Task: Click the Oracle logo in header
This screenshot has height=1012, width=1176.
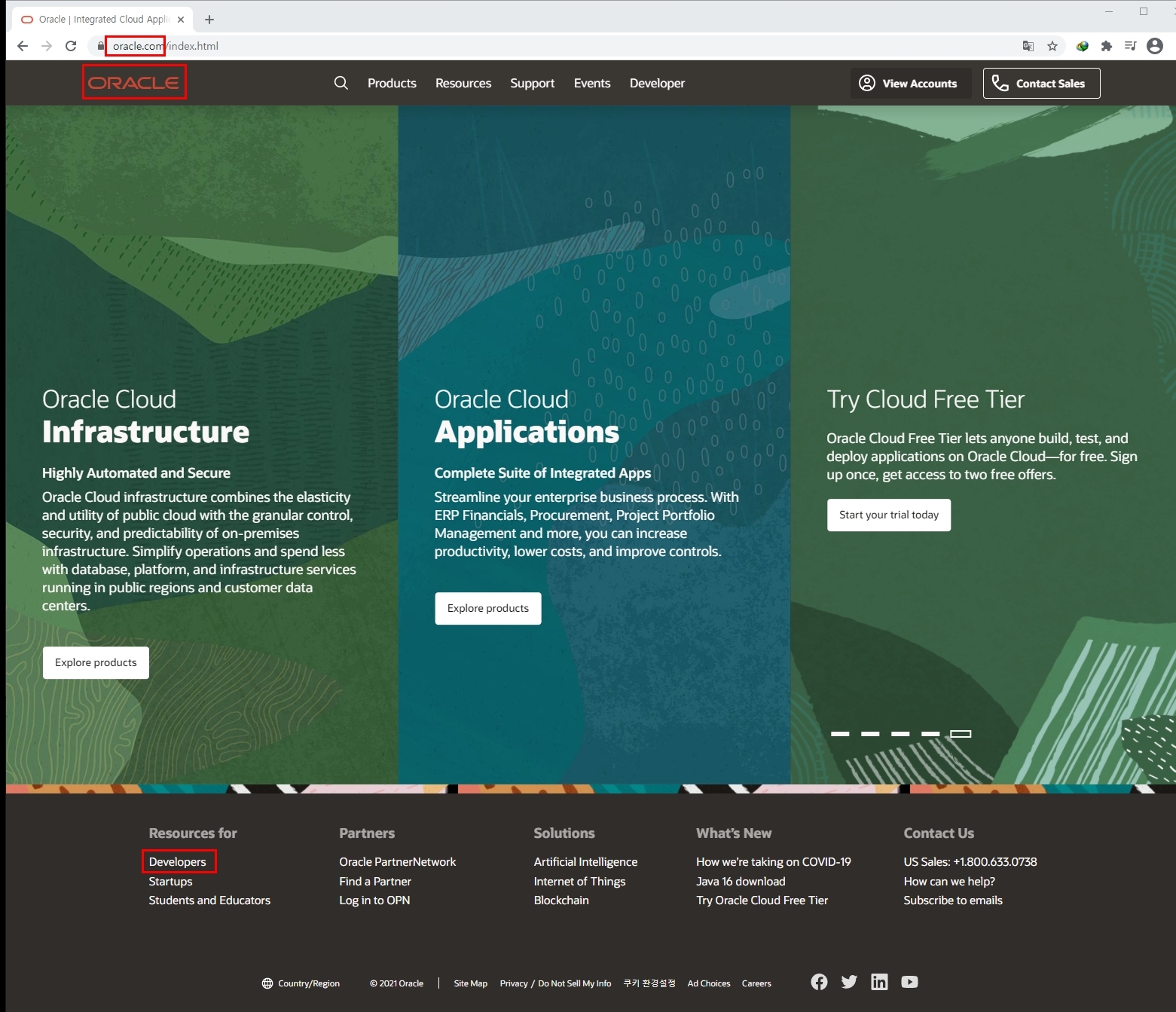Action: point(133,82)
